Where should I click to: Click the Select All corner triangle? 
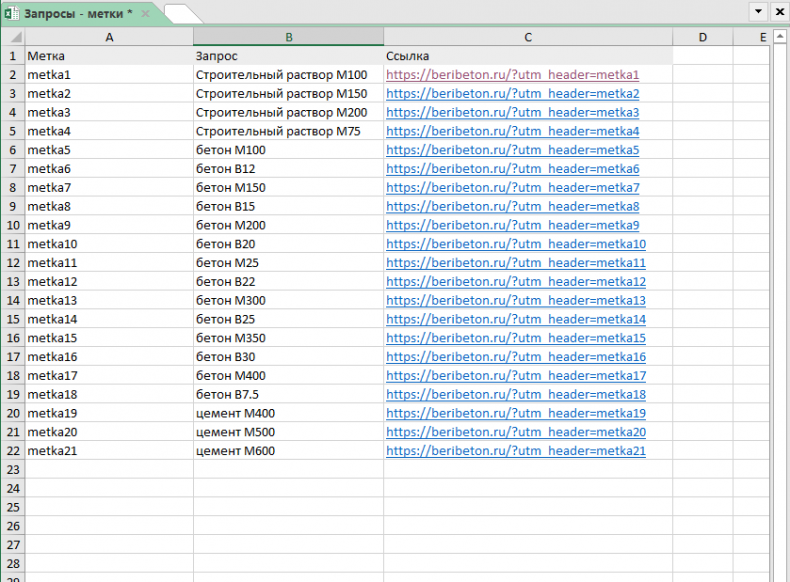click(12, 37)
